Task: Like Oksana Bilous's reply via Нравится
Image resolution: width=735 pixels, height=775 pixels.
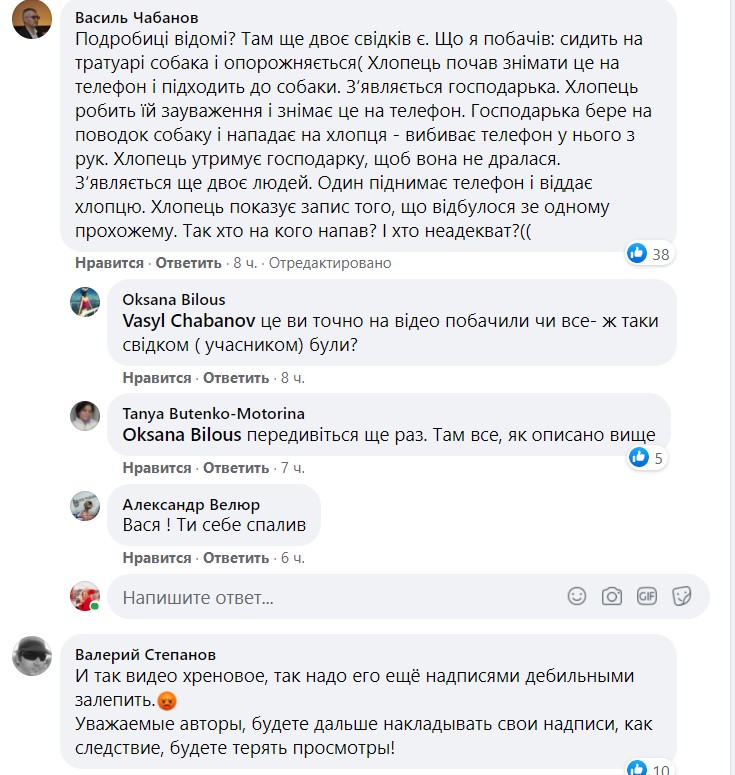Action: (x=157, y=378)
